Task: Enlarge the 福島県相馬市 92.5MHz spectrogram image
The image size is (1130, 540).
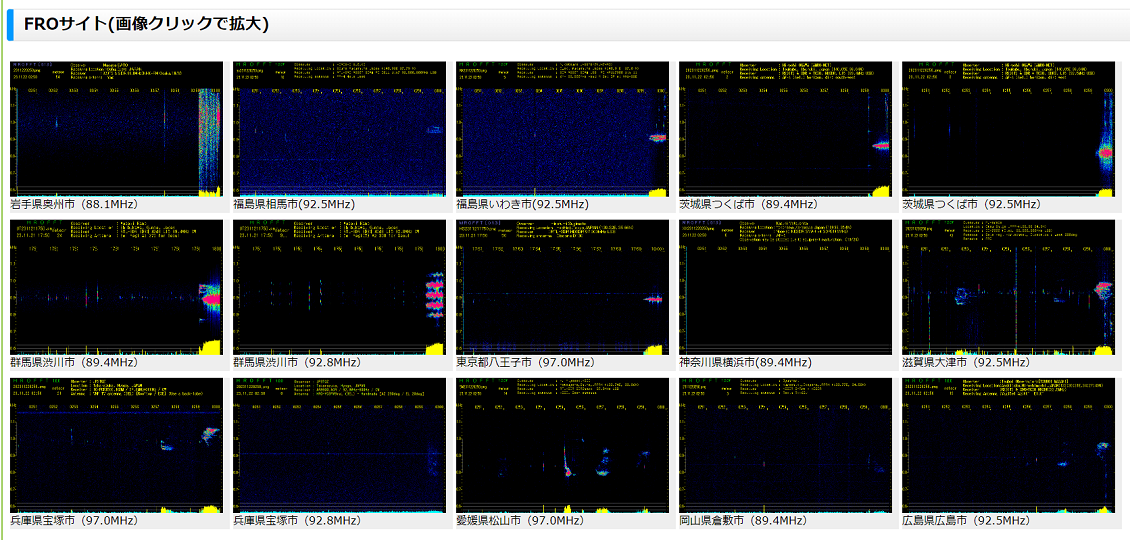Action: coord(339,129)
